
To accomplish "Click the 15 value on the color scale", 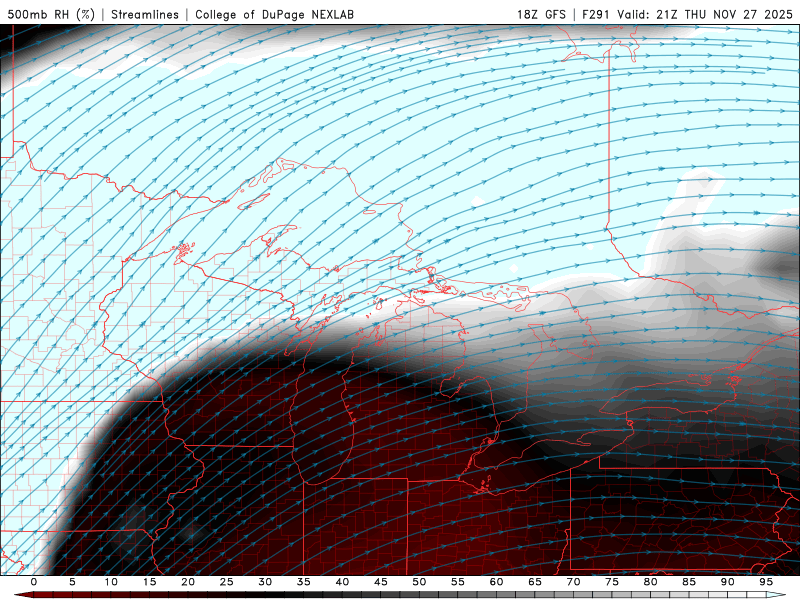I will 149,582.
